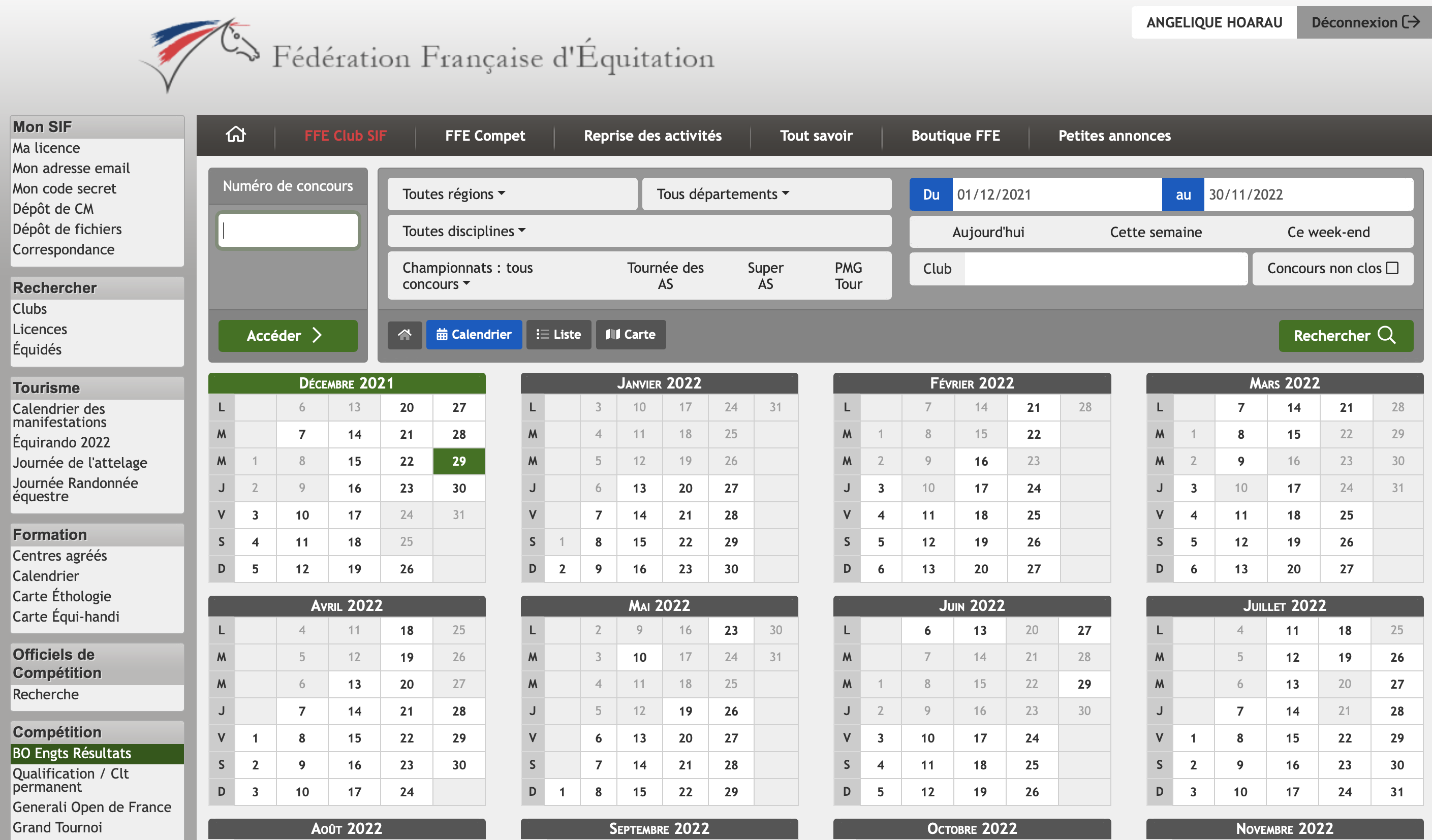The height and width of the screenshot is (840, 1432).
Task: Open Journée Randonnée équestre link
Action: pyautogui.click(x=75, y=489)
